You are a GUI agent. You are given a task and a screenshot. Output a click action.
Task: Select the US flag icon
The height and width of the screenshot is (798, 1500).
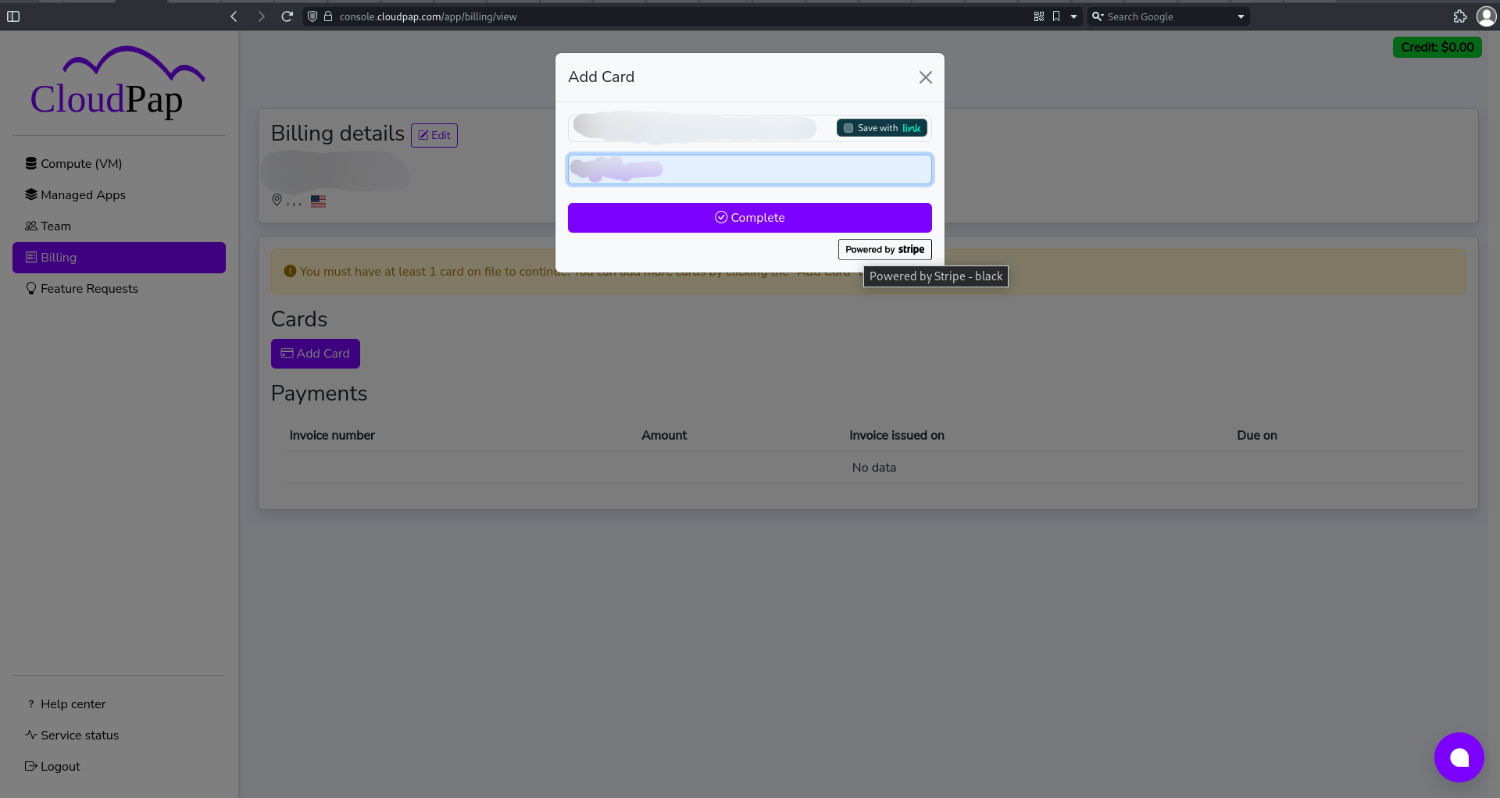coord(318,200)
